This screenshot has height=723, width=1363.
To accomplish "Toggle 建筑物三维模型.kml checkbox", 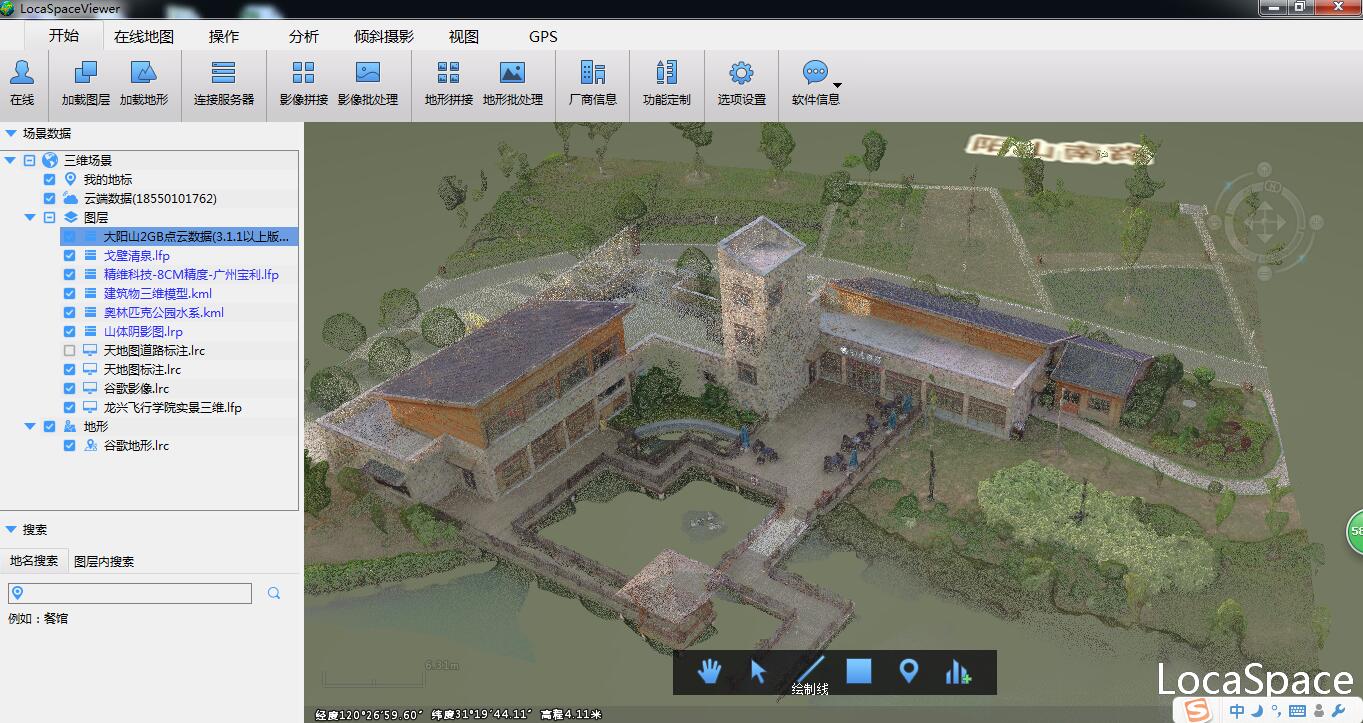I will pyautogui.click(x=69, y=293).
